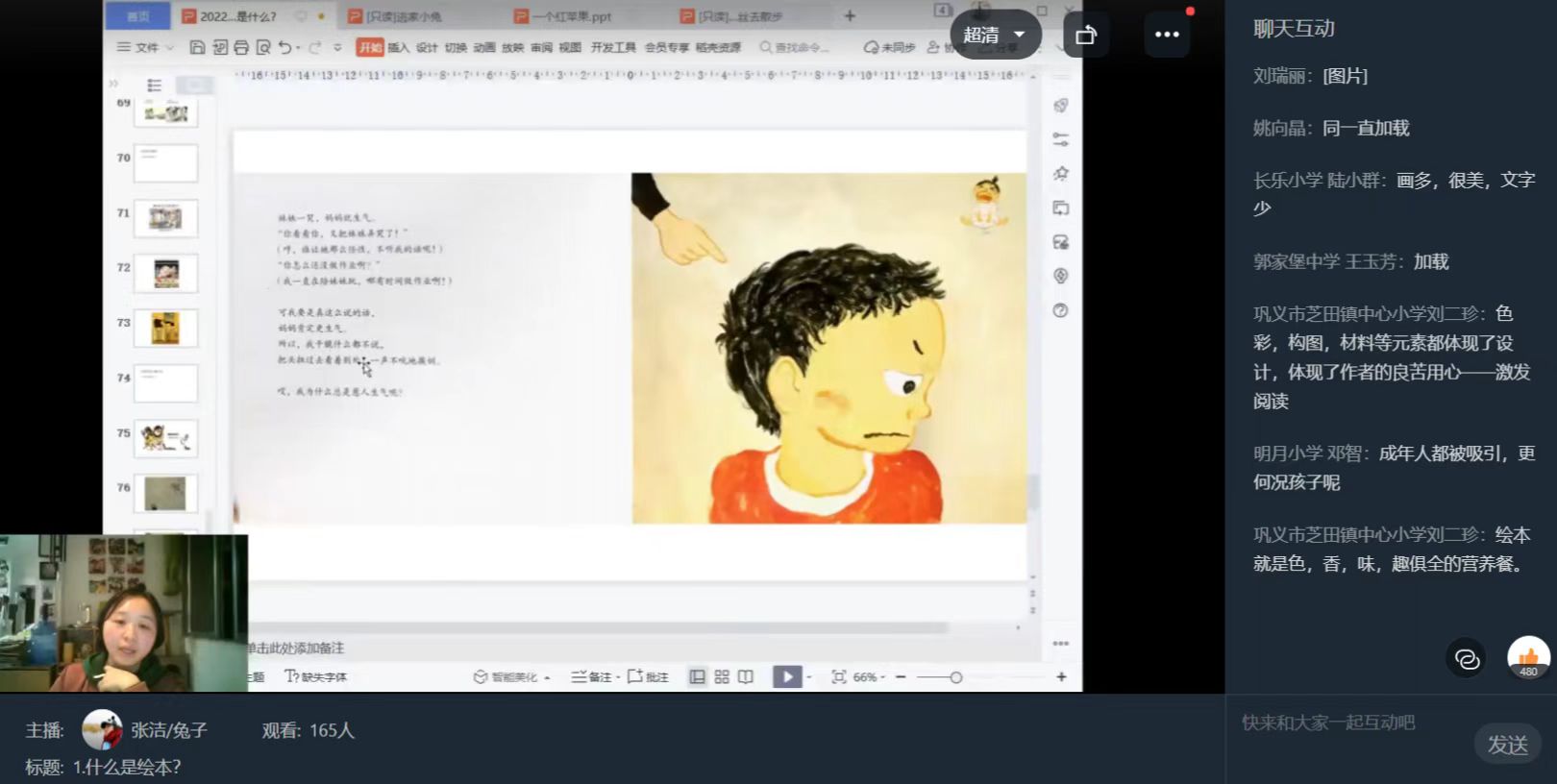
Task: Click the picture icon in right sidebar
Action: [x=1061, y=242]
